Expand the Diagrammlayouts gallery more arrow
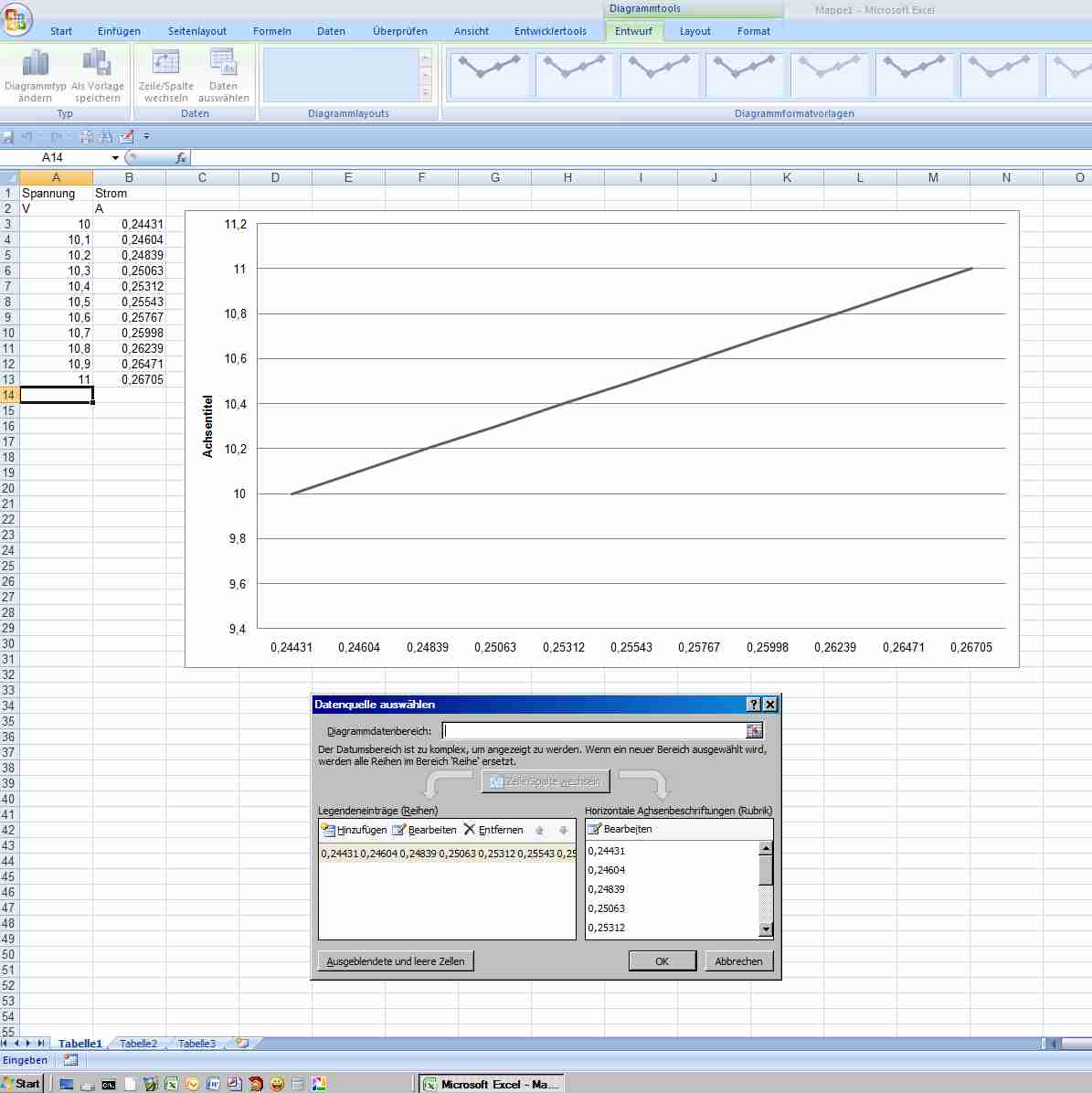 pos(426,92)
